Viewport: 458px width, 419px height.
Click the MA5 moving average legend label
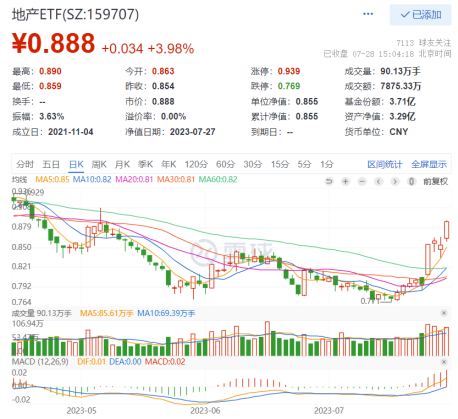point(52,179)
